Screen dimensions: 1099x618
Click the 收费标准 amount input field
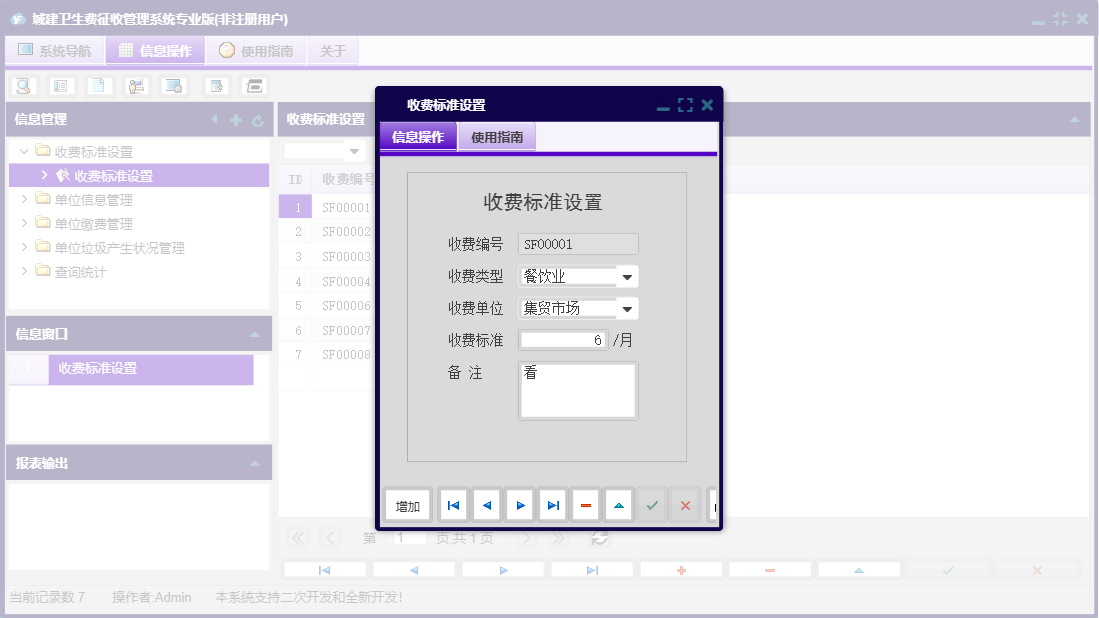[562, 340]
